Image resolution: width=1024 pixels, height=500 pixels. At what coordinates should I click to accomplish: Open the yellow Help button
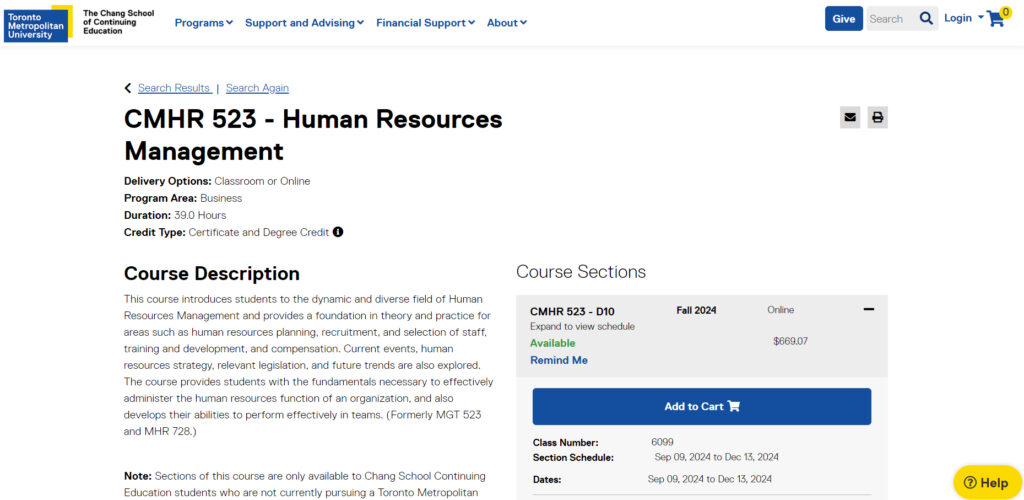click(987, 483)
